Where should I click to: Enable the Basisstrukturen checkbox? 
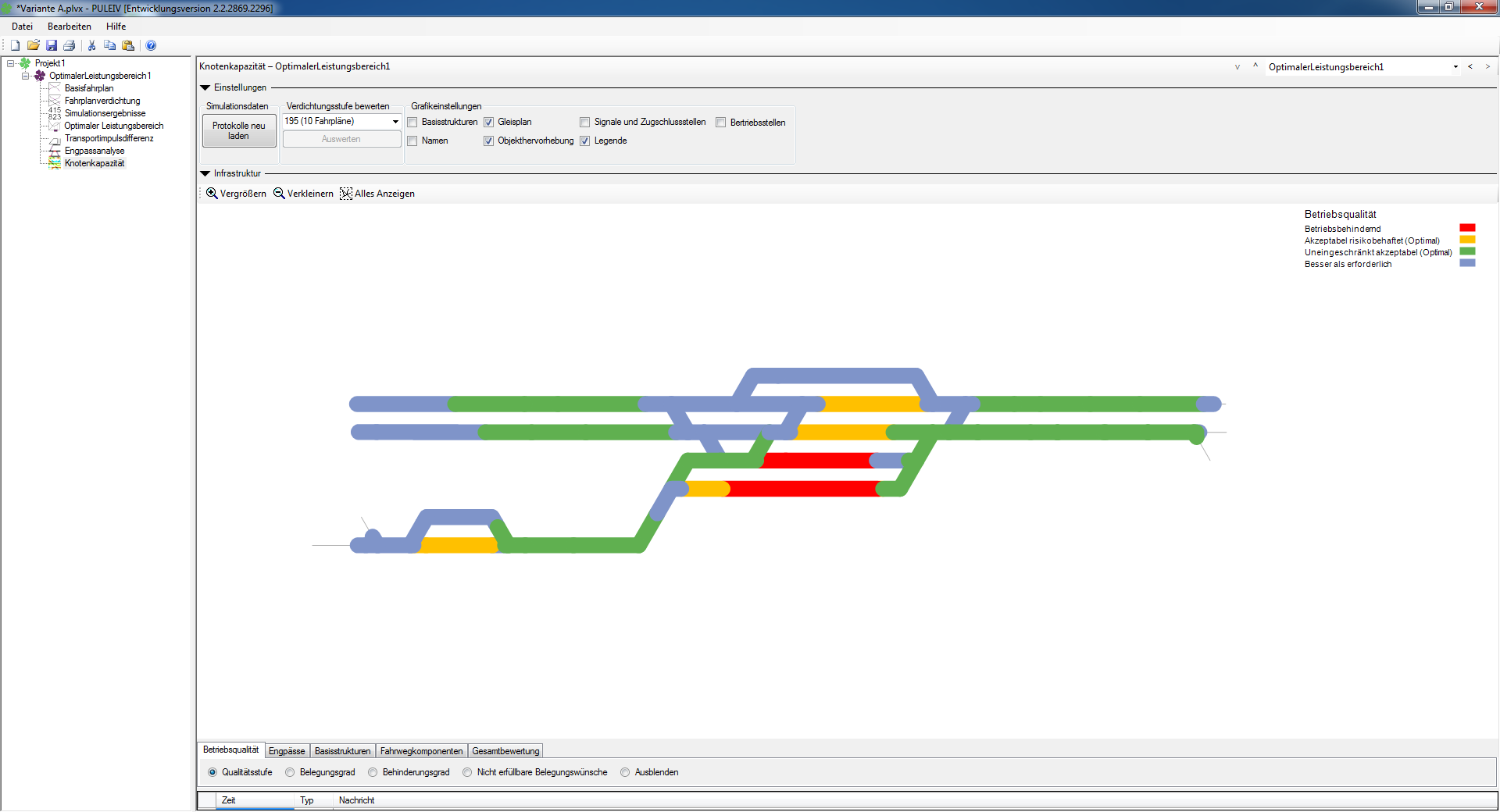point(412,123)
